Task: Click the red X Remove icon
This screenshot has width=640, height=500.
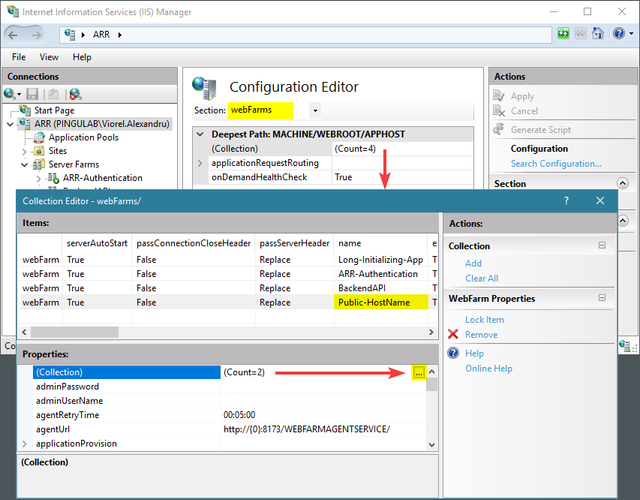Action: pos(453,334)
